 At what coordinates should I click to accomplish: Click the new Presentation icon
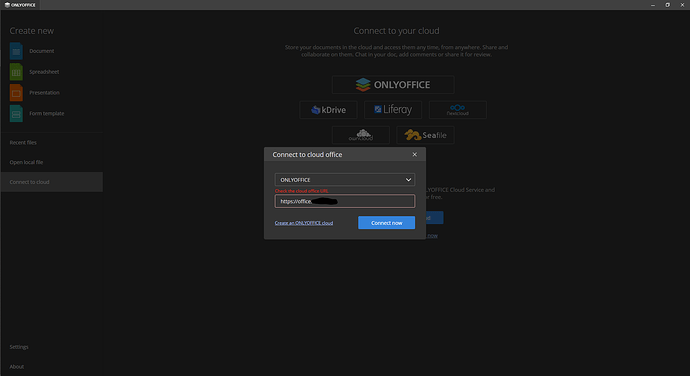tap(16, 92)
